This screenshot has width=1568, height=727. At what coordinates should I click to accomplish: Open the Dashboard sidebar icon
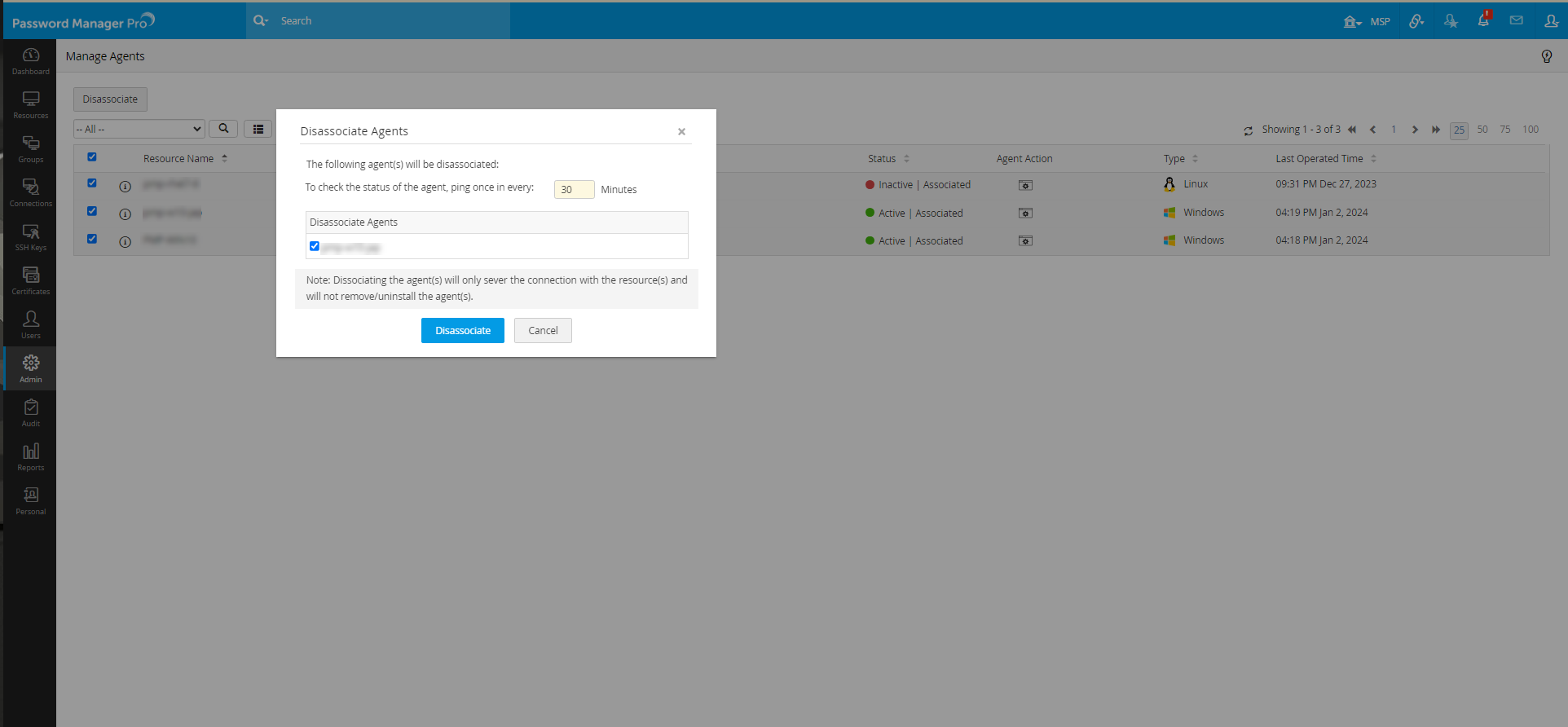pyautogui.click(x=31, y=61)
